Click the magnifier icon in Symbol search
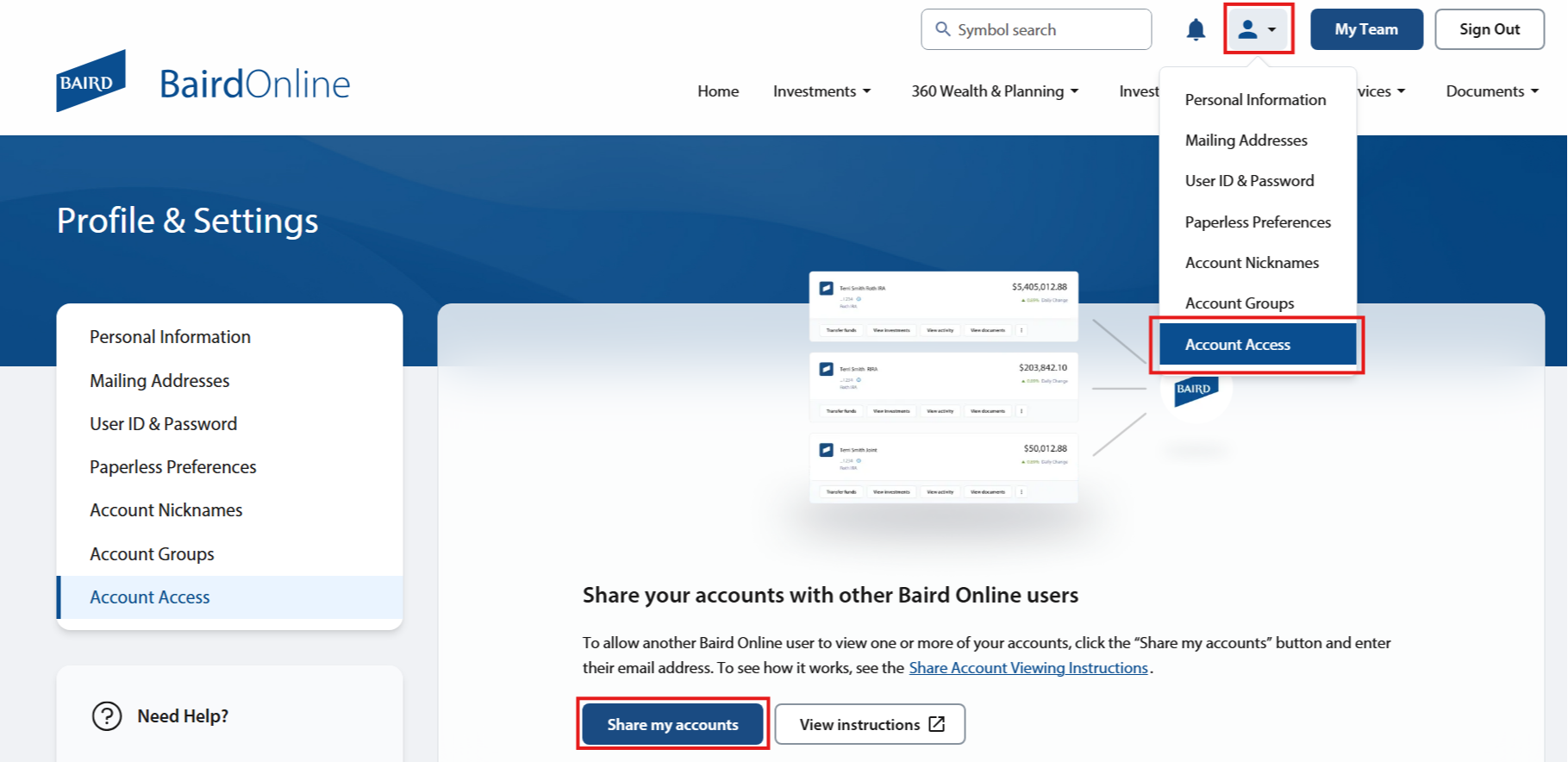Viewport: 1568px width, 762px height. 943,29
